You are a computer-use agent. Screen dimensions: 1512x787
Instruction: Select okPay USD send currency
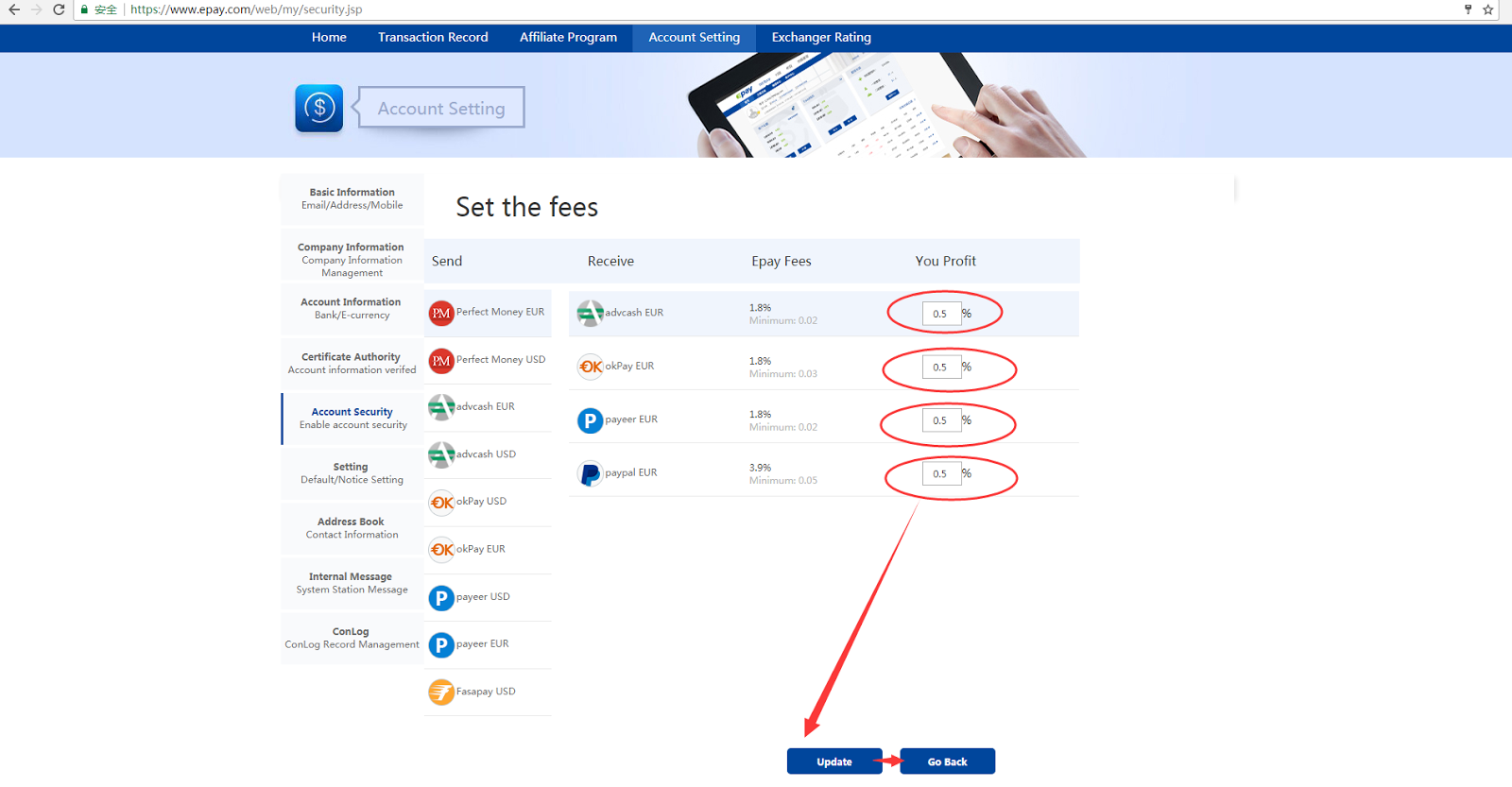point(488,502)
